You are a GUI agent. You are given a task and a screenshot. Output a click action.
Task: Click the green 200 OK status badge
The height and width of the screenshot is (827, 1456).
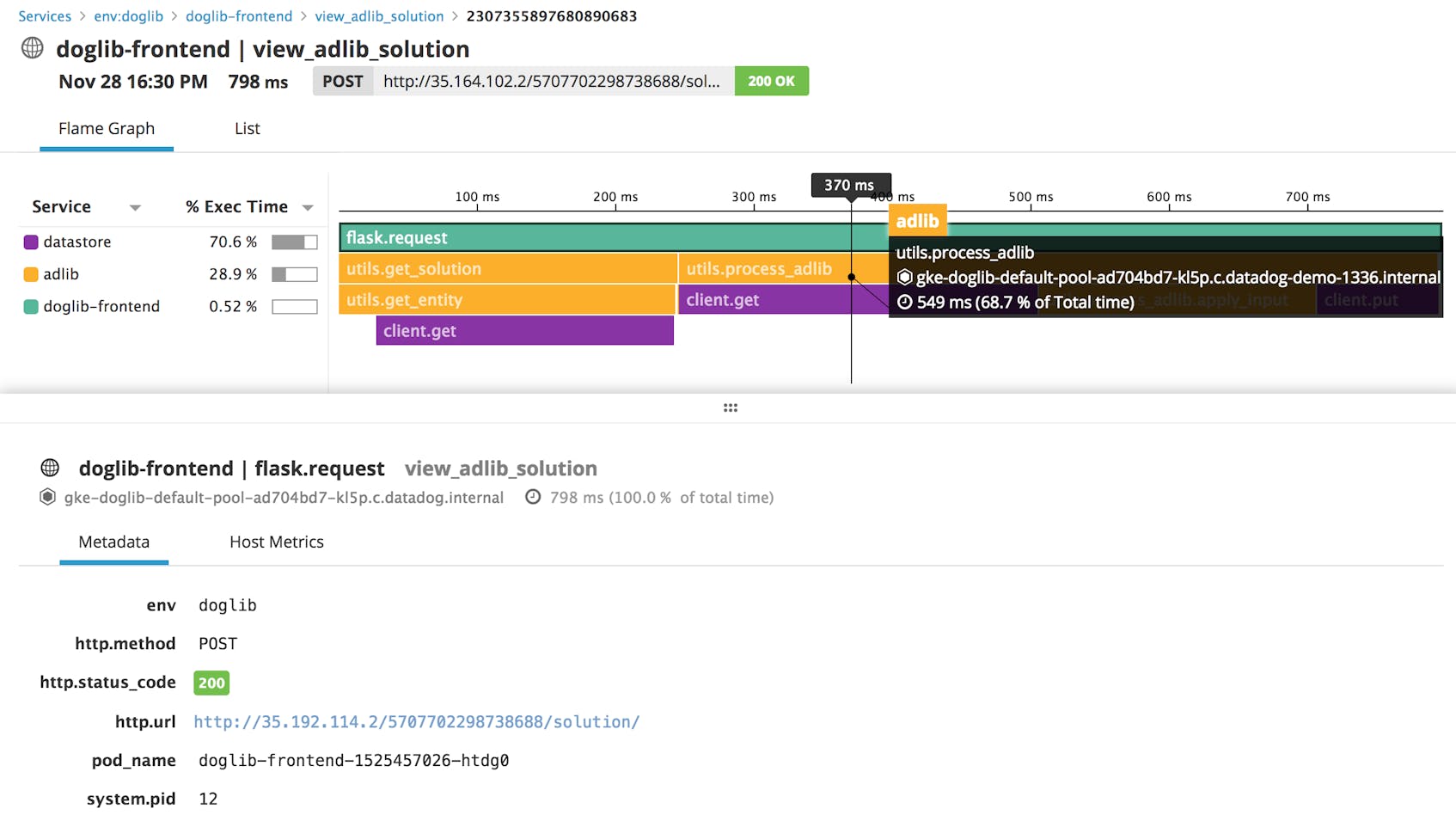click(771, 81)
